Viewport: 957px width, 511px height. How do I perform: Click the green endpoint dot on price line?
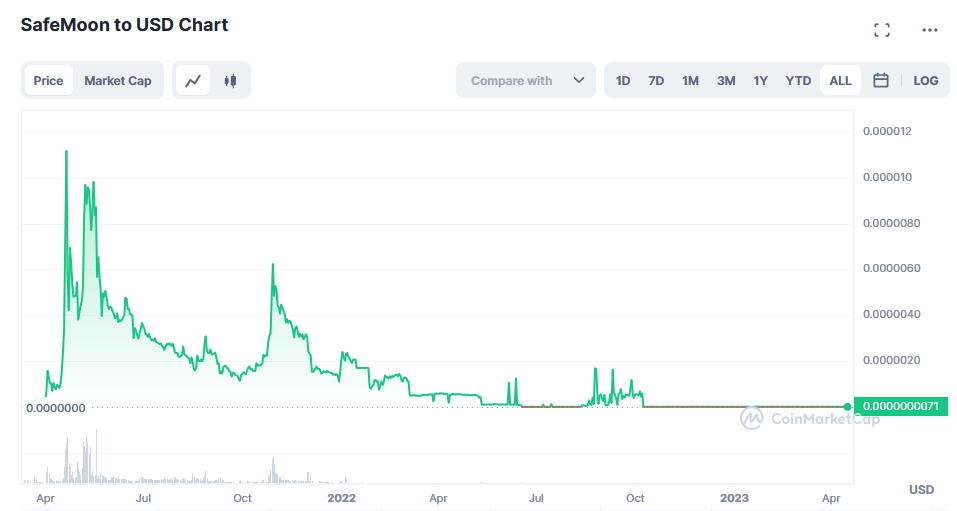[847, 407]
